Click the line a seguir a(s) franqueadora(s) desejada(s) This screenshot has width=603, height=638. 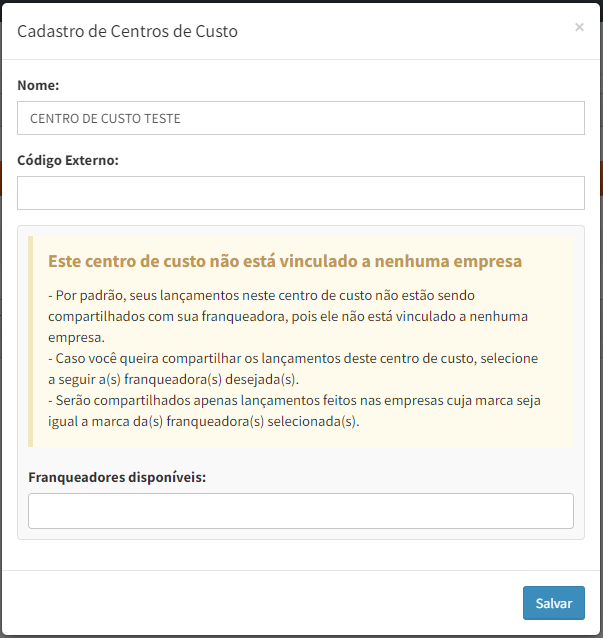[173, 379]
